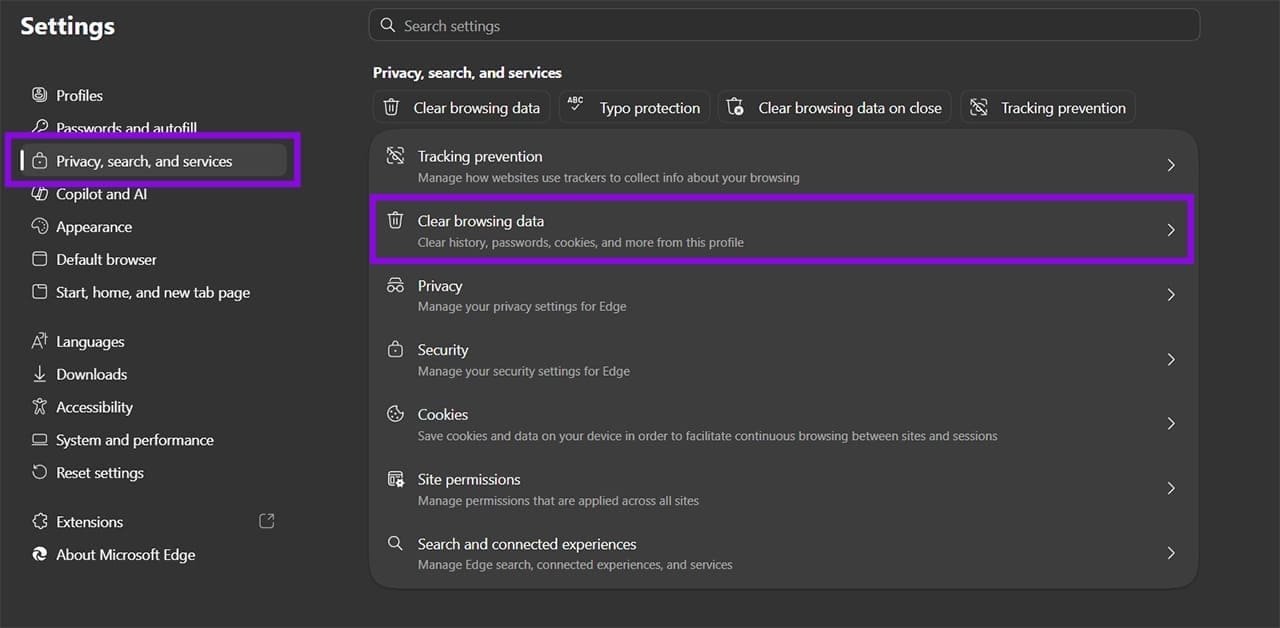Click the Default browser window icon

click(40, 259)
